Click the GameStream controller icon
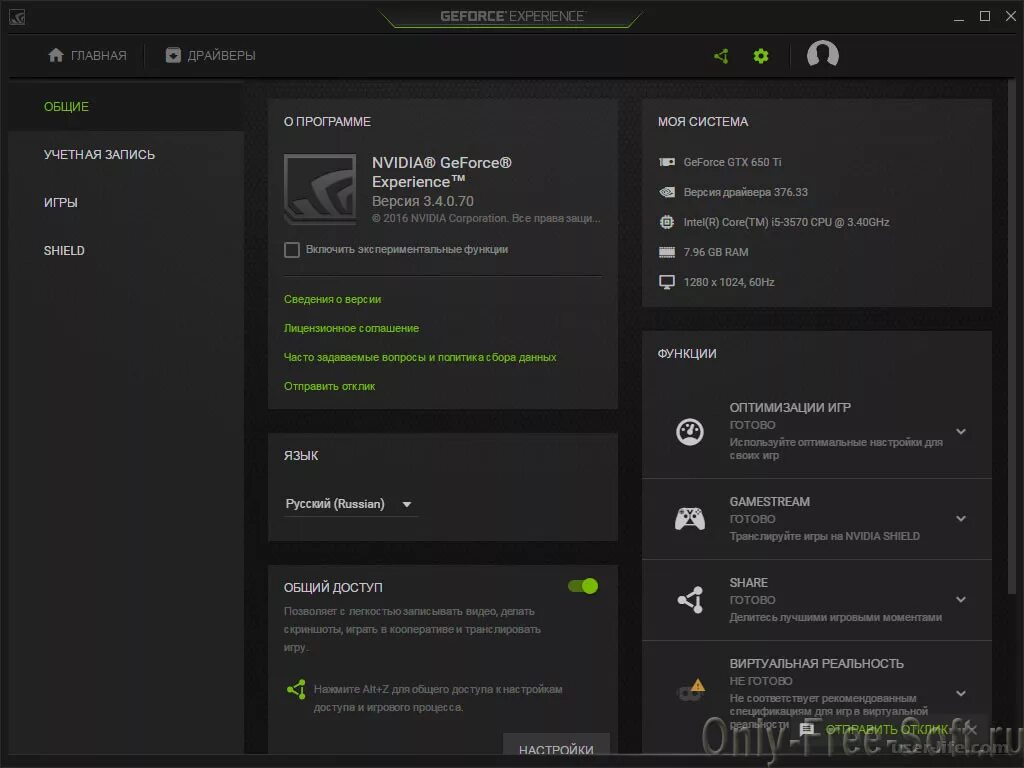The image size is (1024, 768). [690, 519]
